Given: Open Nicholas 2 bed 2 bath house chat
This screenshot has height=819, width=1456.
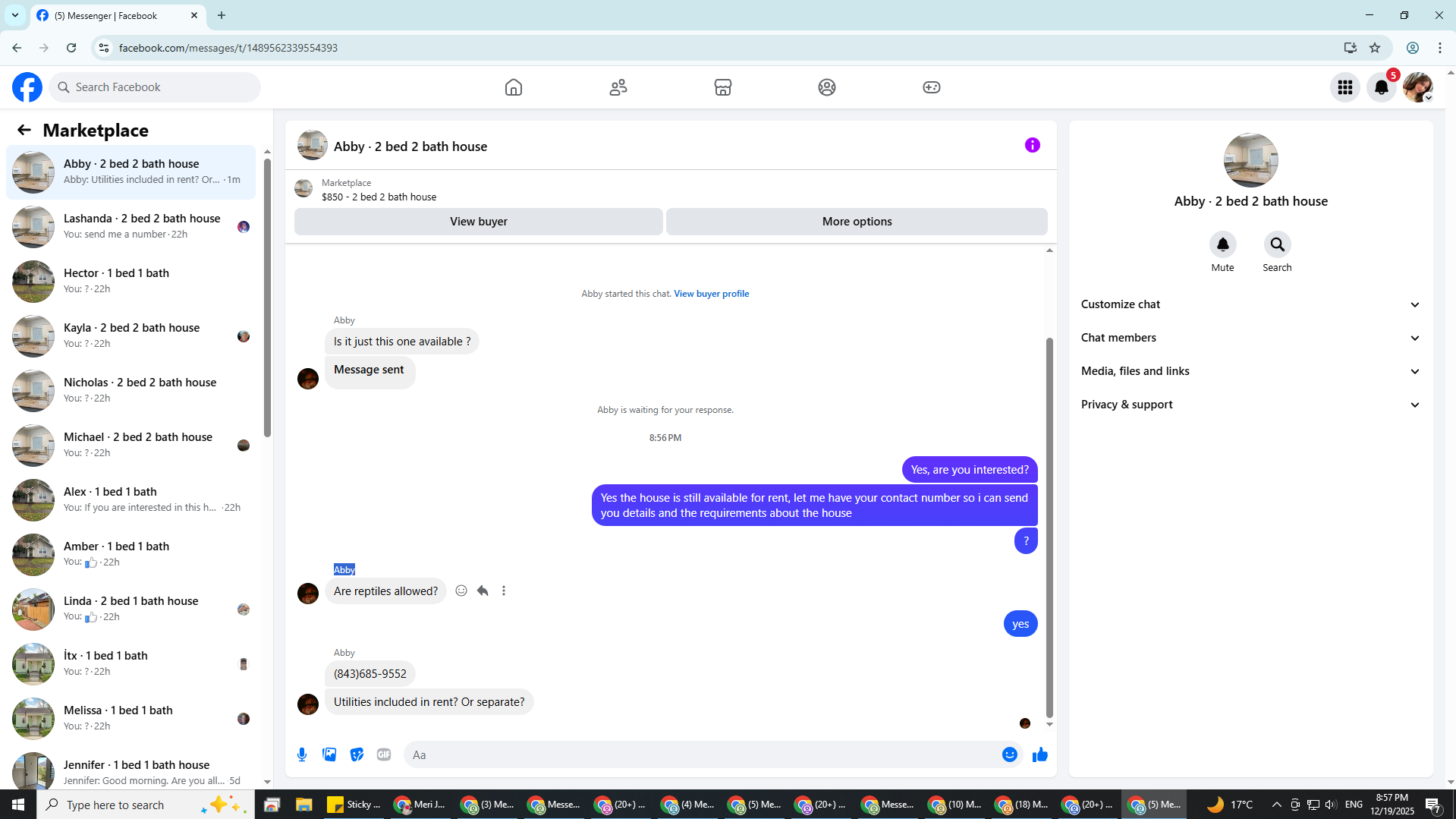Looking at the screenshot, I should point(131,390).
